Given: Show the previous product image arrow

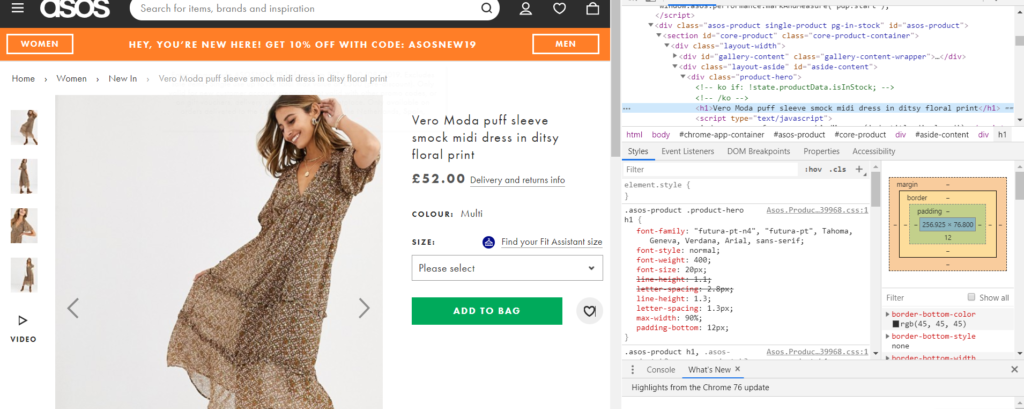Looking at the screenshot, I should point(73,308).
